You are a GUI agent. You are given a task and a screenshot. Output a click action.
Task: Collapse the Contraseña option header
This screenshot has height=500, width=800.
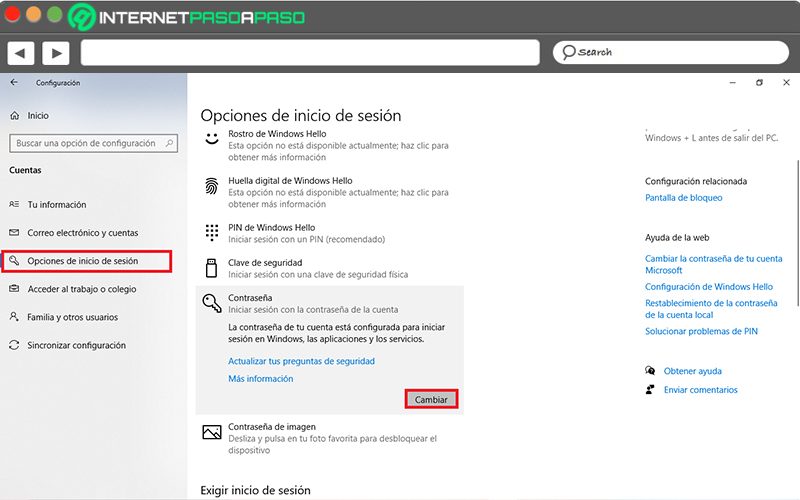[330, 303]
